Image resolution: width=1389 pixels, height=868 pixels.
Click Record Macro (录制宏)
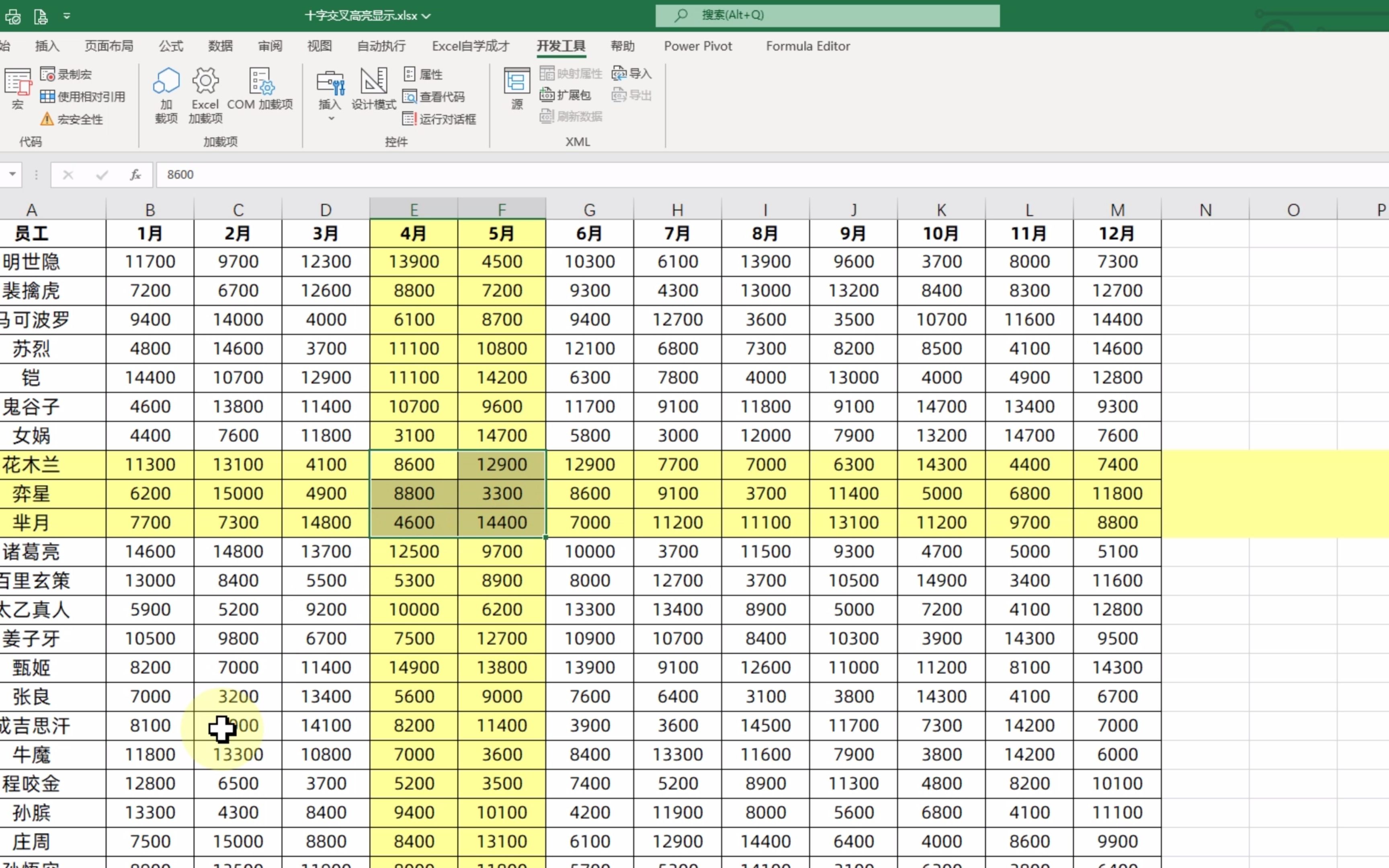(66, 75)
